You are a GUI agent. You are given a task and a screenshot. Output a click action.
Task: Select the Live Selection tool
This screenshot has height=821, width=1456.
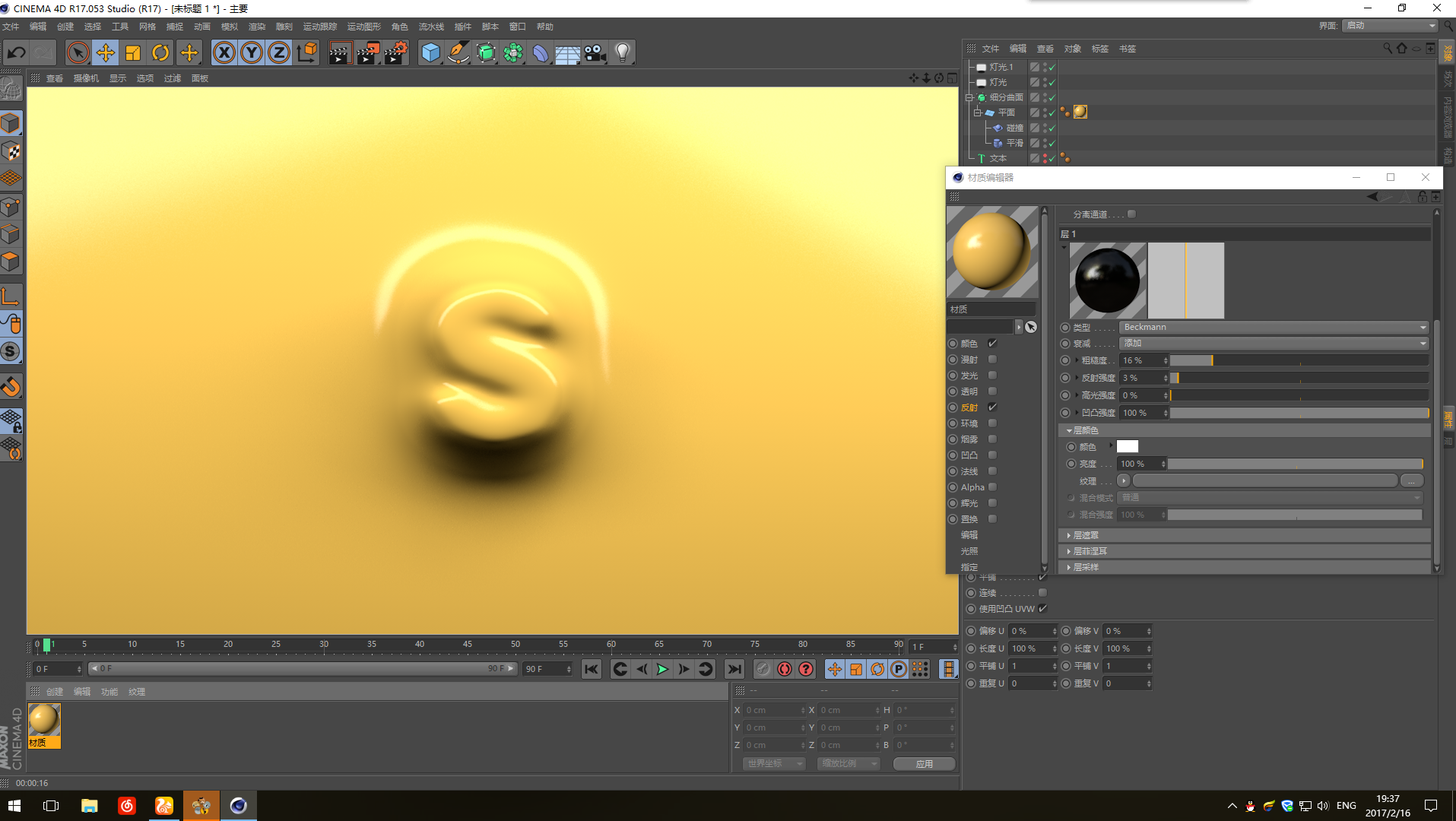click(x=78, y=52)
